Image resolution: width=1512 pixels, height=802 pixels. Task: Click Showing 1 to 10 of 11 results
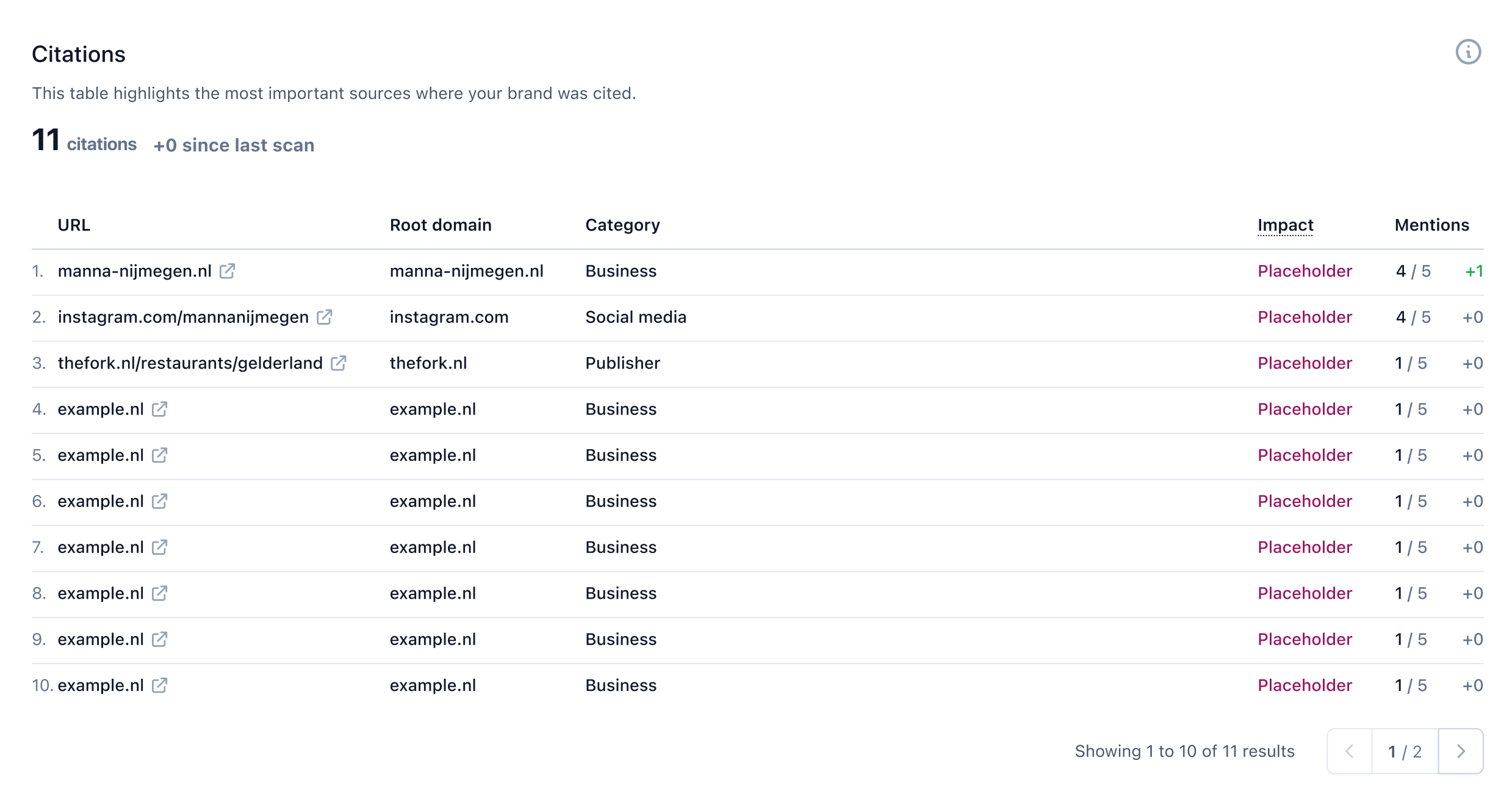[x=1184, y=751]
